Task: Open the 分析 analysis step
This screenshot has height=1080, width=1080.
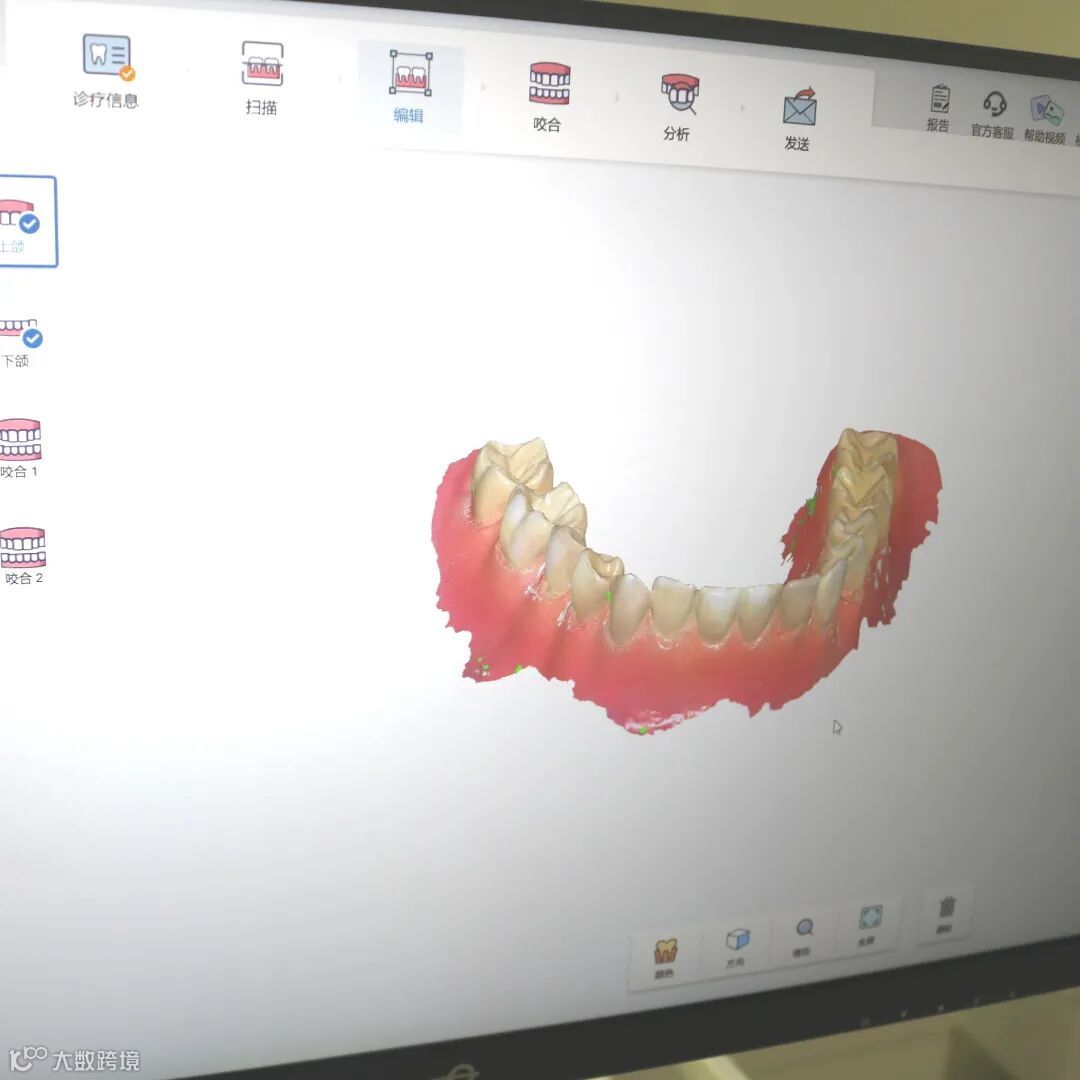Action: (678, 106)
